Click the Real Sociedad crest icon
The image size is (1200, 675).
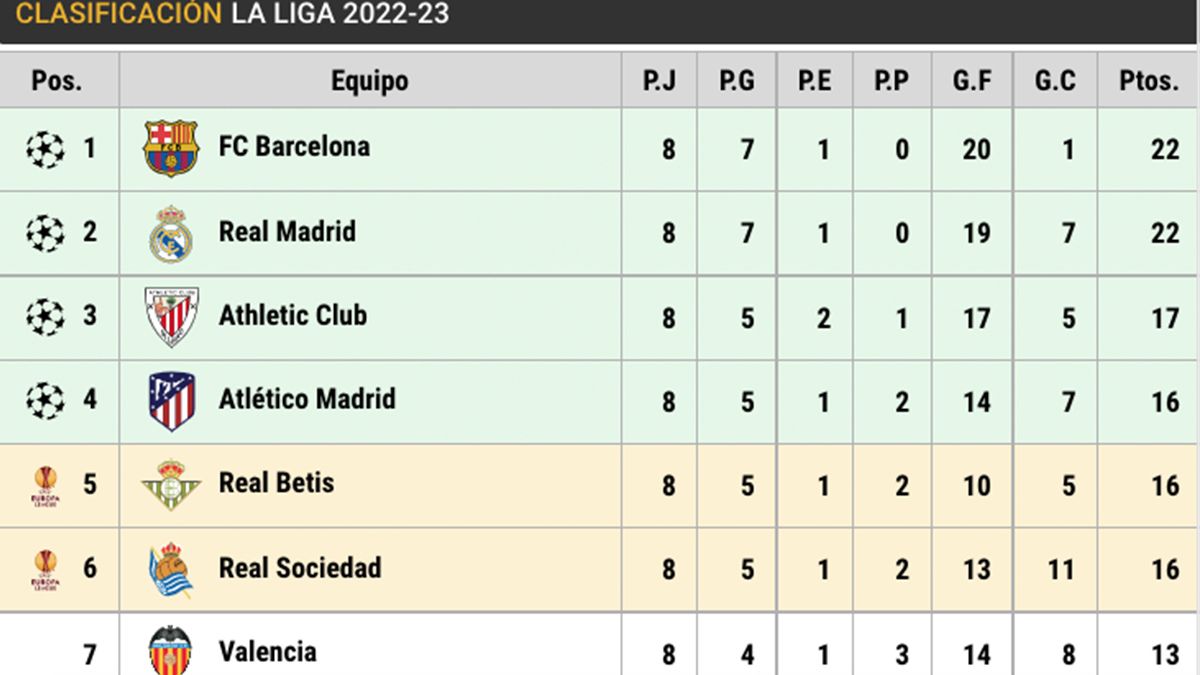(171, 569)
